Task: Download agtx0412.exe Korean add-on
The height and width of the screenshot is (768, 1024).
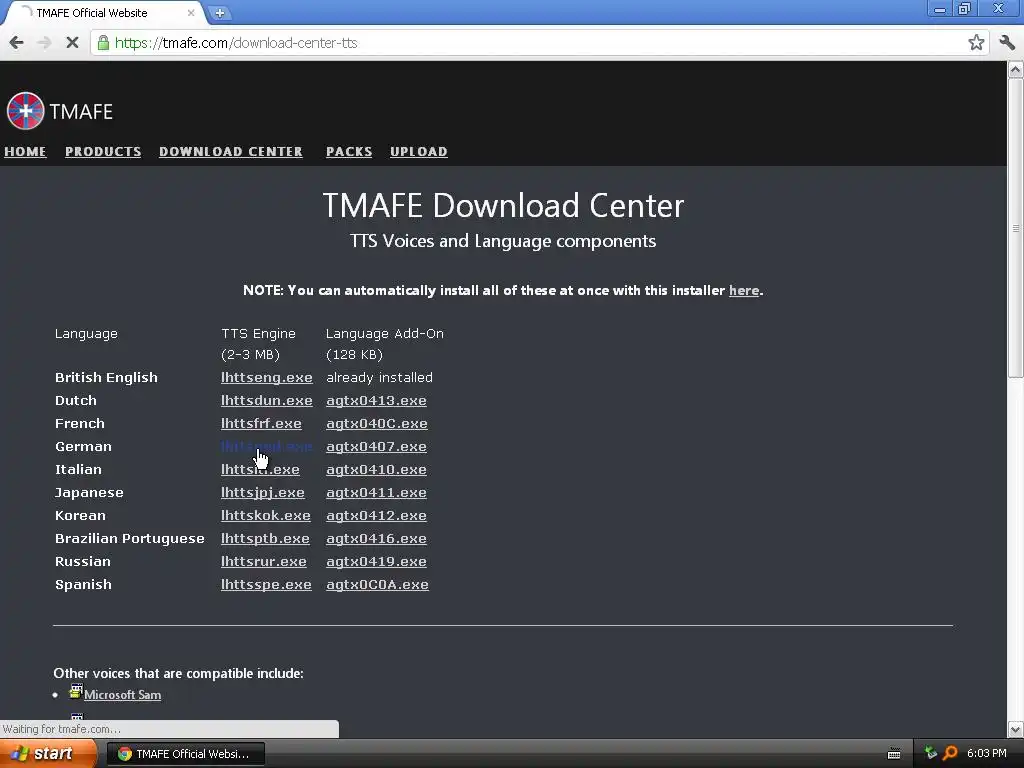Action: (376, 515)
